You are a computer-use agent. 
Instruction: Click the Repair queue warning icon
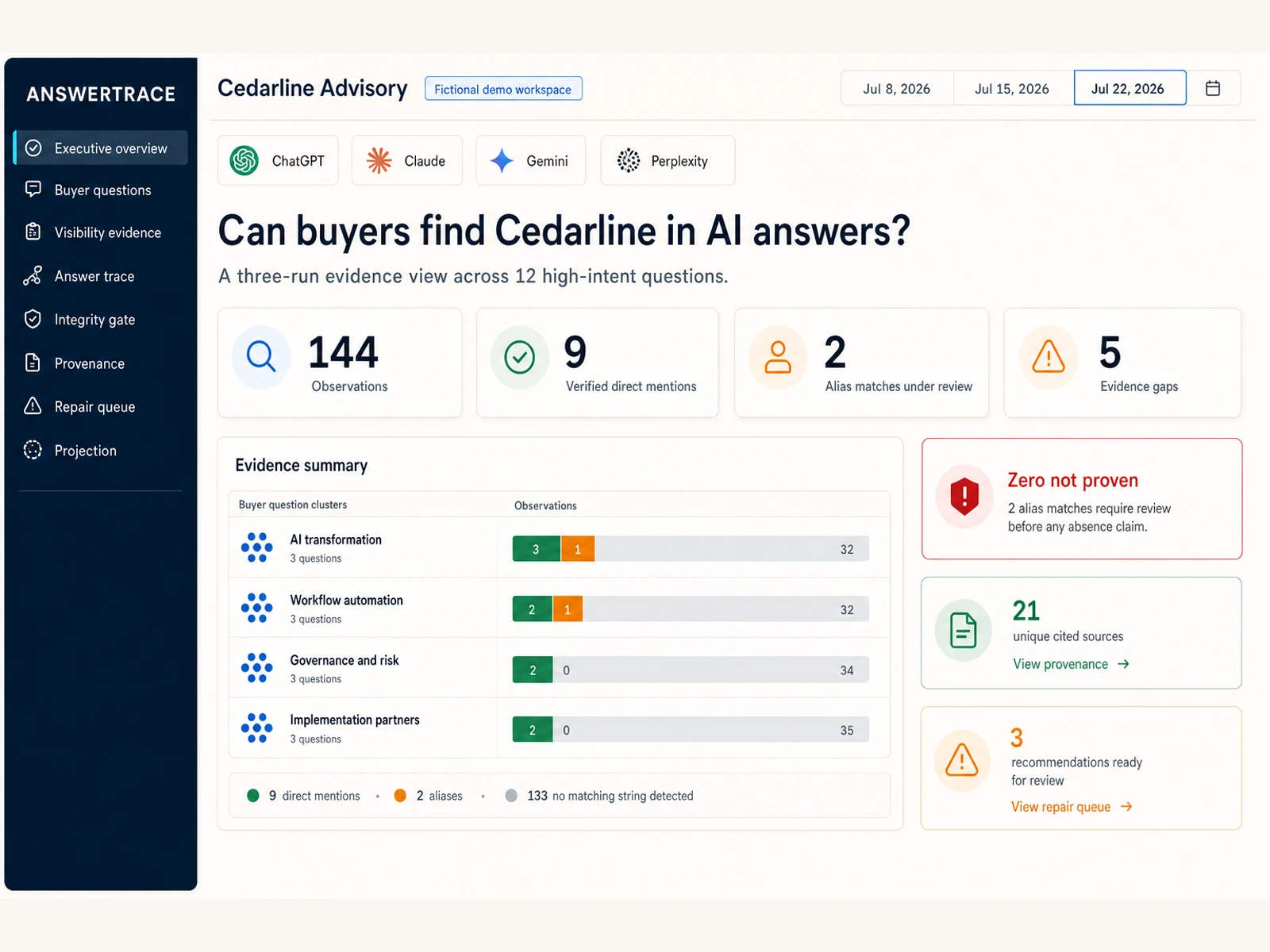pyautogui.click(x=33, y=405)
